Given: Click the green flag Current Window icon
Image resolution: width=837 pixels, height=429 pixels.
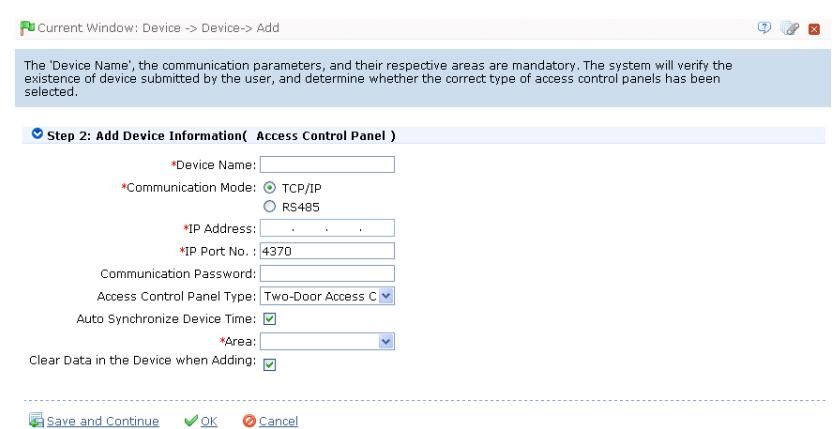Looking at the screenshot, I should point(27,28).
